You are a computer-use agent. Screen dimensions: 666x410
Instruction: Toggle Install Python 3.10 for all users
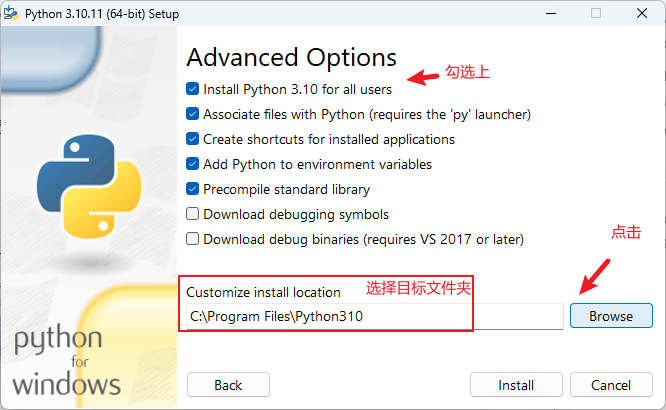coord(193,89)
